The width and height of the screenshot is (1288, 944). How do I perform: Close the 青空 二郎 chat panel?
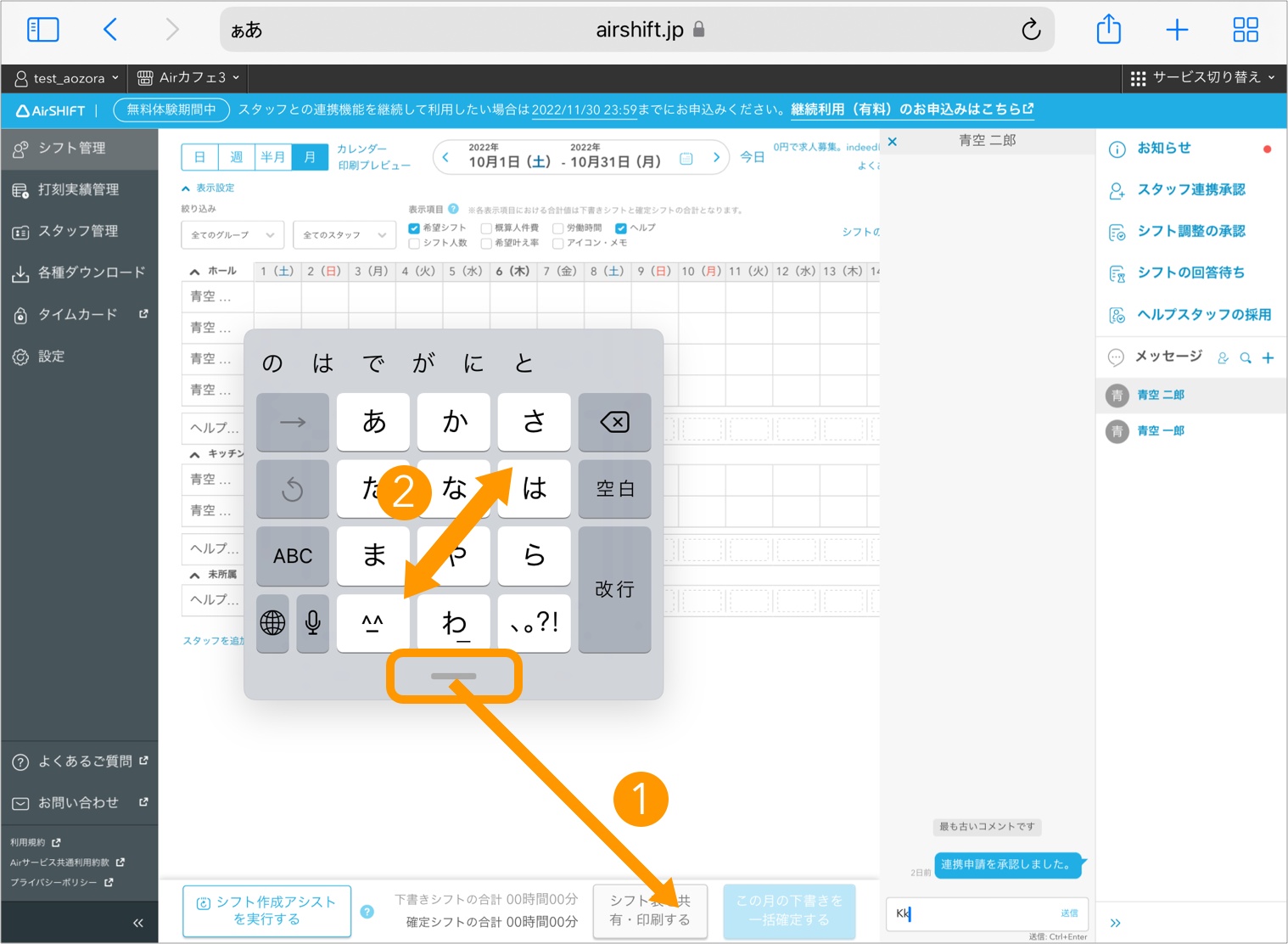tap(893, 142)
